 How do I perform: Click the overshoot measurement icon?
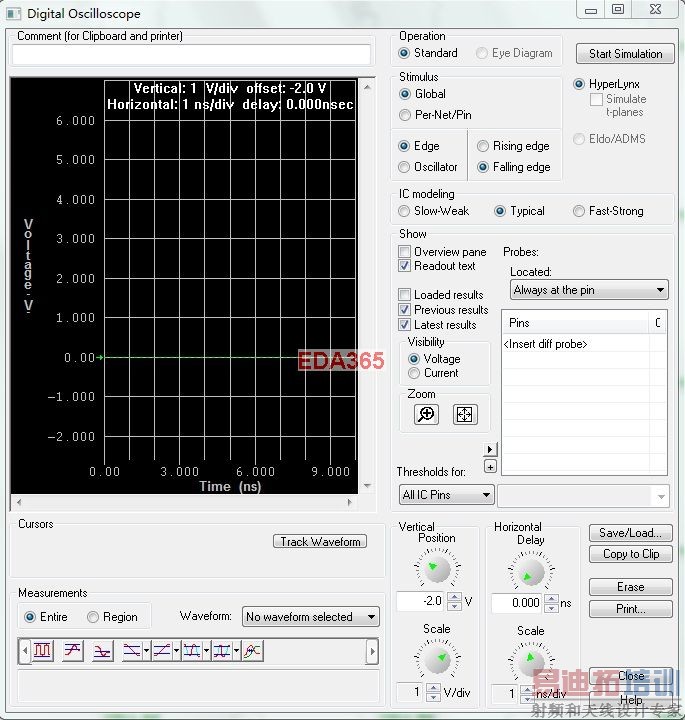(73, 650)
